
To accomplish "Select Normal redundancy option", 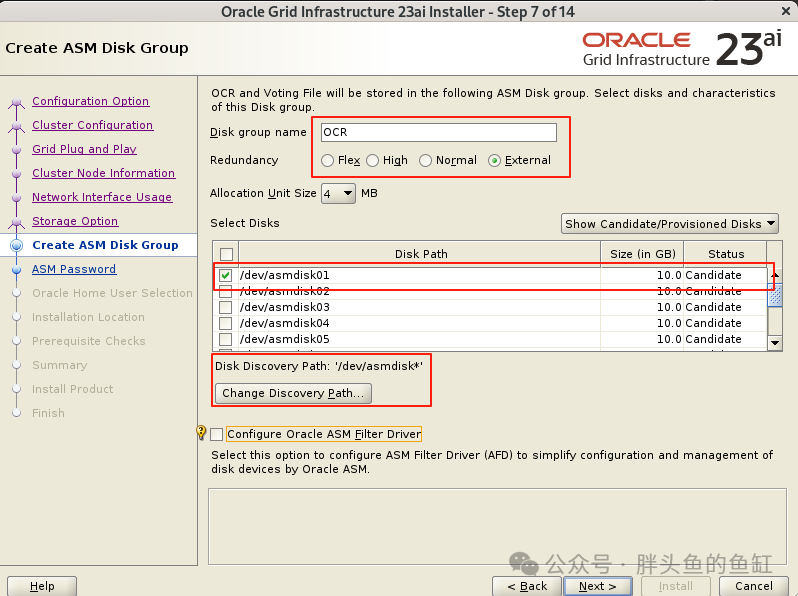I will (425, 160).
